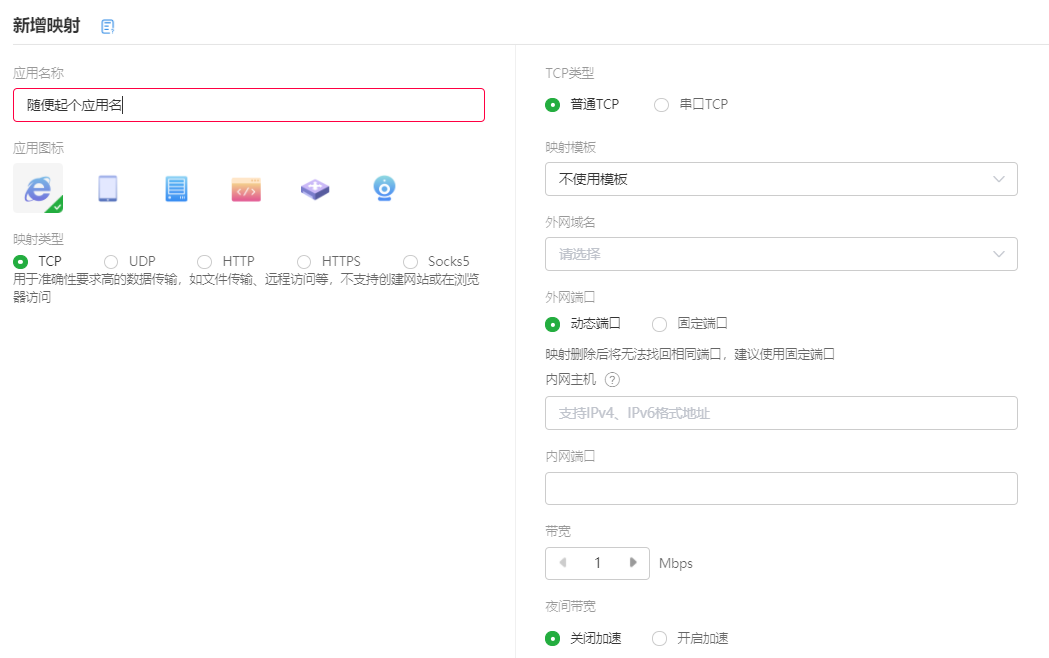Increase bandwidth with the right arrow

tap(633, 563)
